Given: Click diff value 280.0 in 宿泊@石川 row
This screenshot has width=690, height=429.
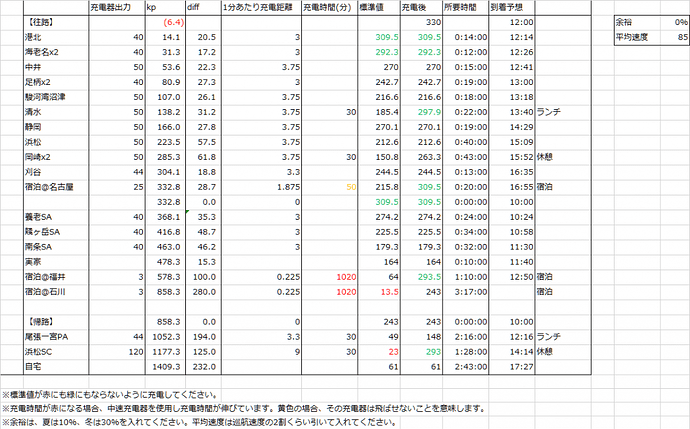Looking at the screenshot, I should 203,291.
